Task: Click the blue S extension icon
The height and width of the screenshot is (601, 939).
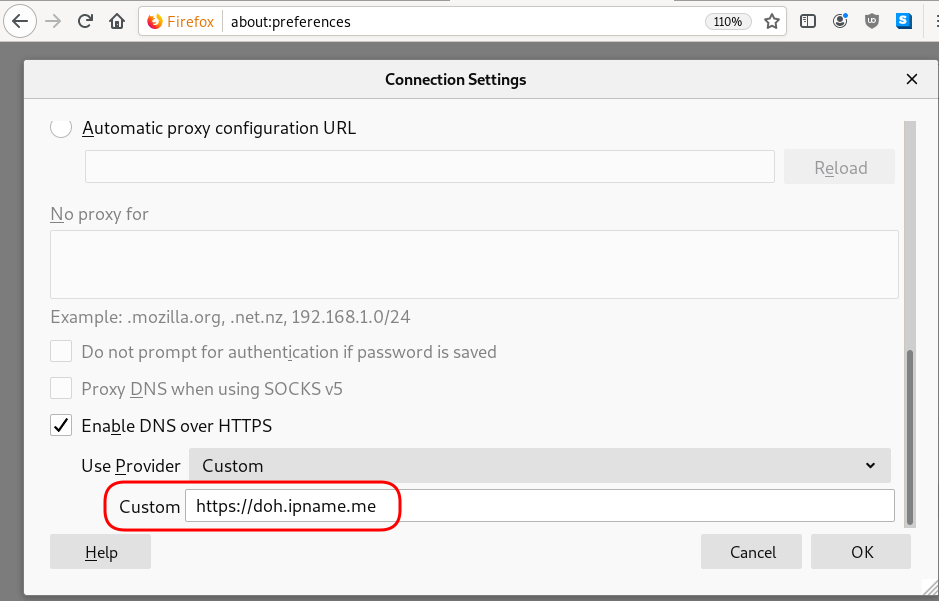Action: coord(904,21)
